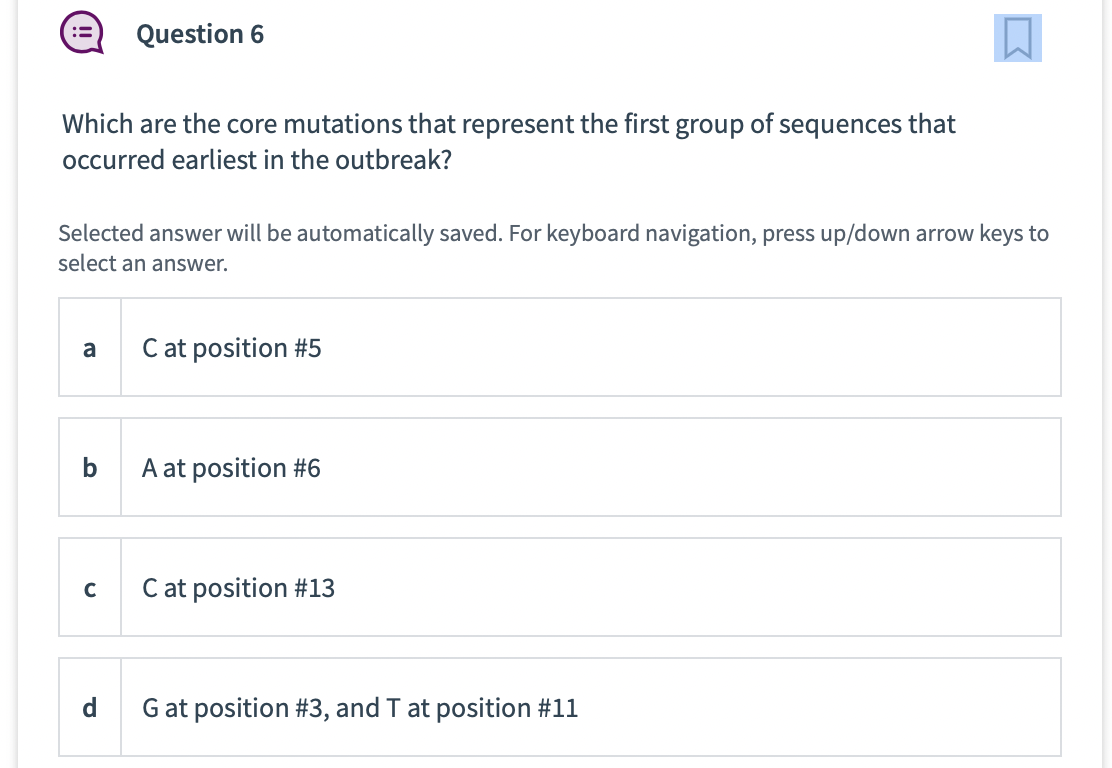Click the letter label b
Screen dimensions: 1112x768
(89, 467)
